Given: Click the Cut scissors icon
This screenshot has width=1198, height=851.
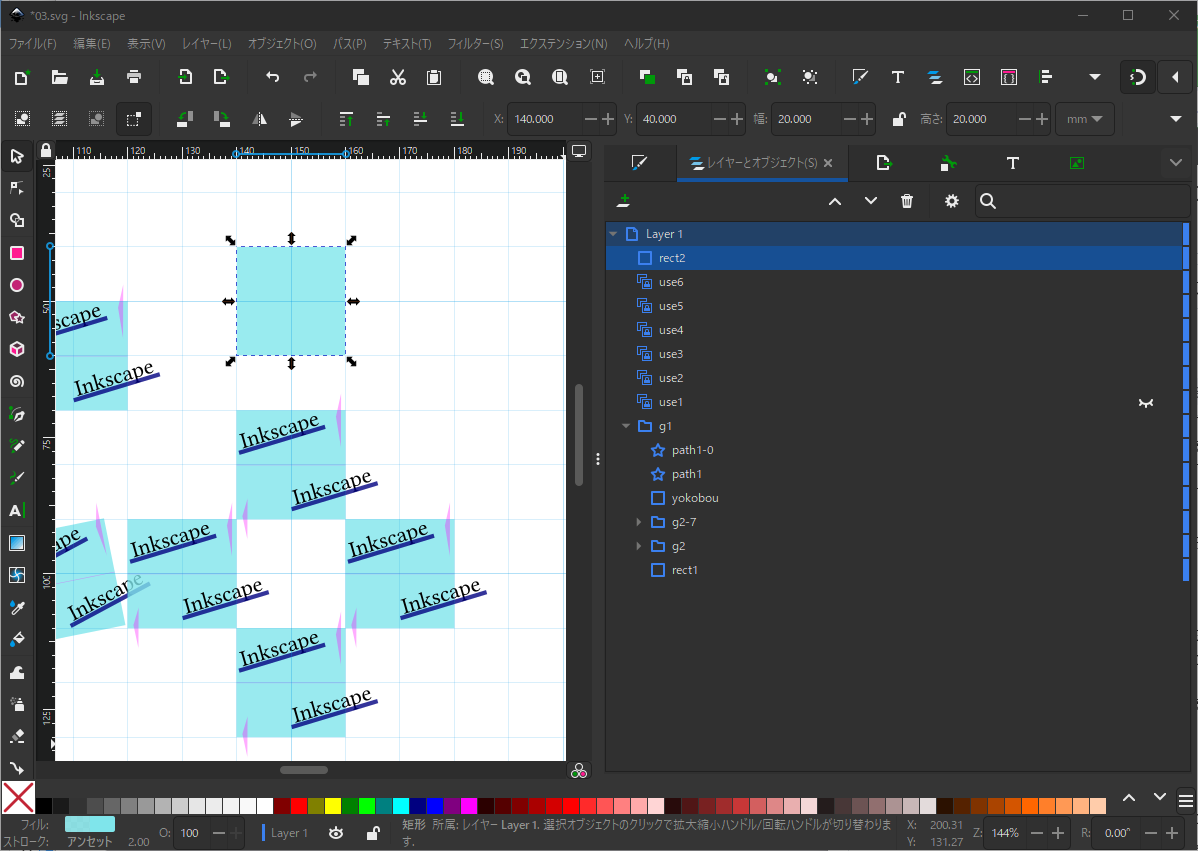Looking at the screenshot, I should pyautogui.click(x=397, y=77).
